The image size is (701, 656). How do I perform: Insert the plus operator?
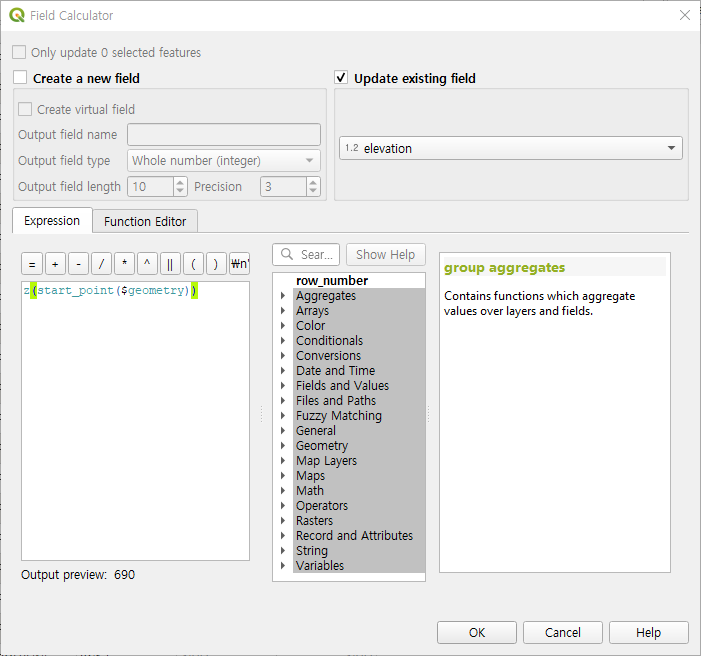(55, 264)
